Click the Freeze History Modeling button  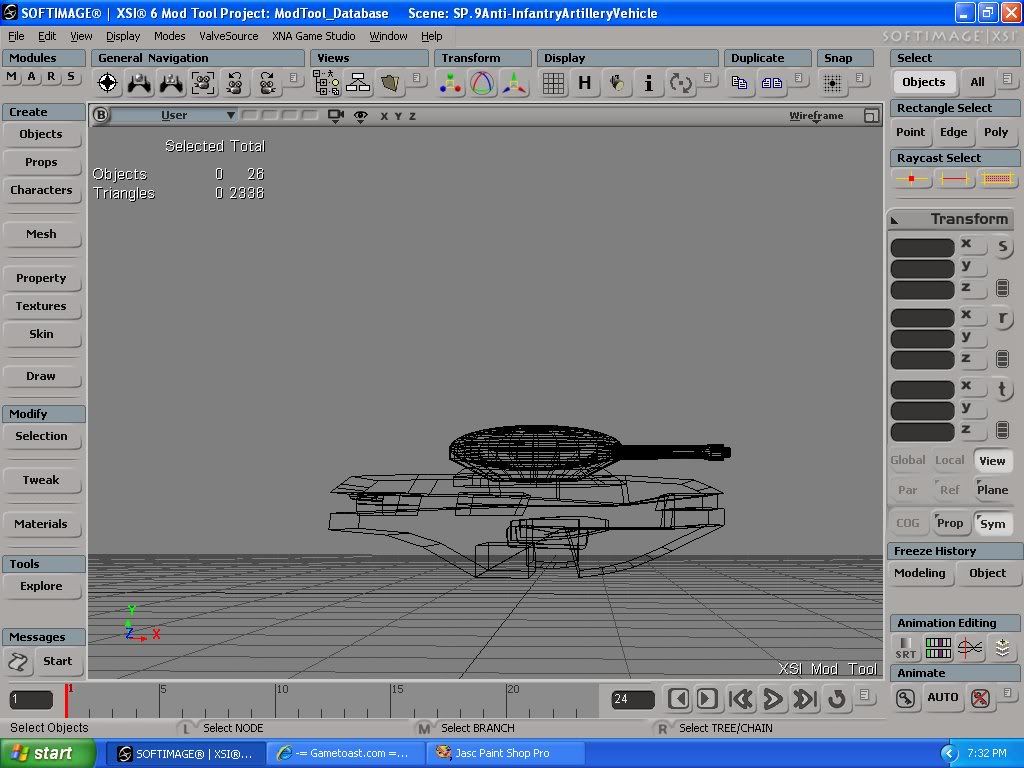tap(920, 573)
